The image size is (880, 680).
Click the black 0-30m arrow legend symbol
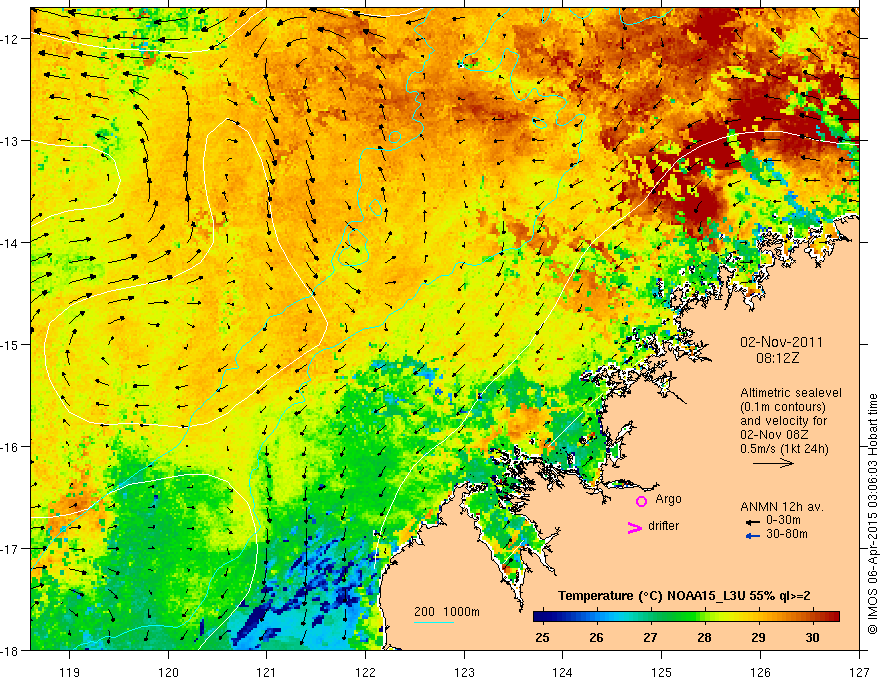click(752, 522)
